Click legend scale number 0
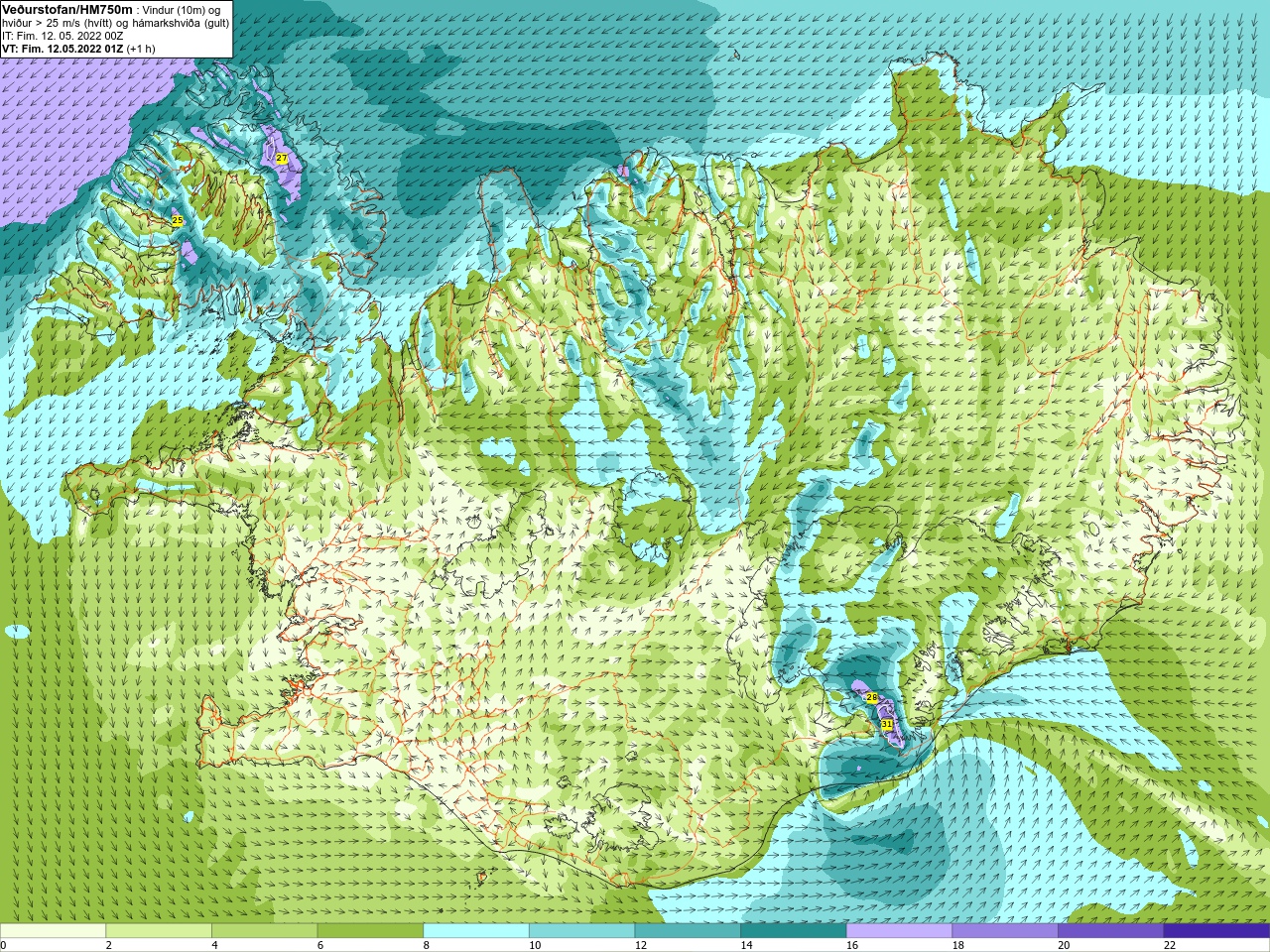This screenshot has height=952, width=1270. tap(3, 945)
